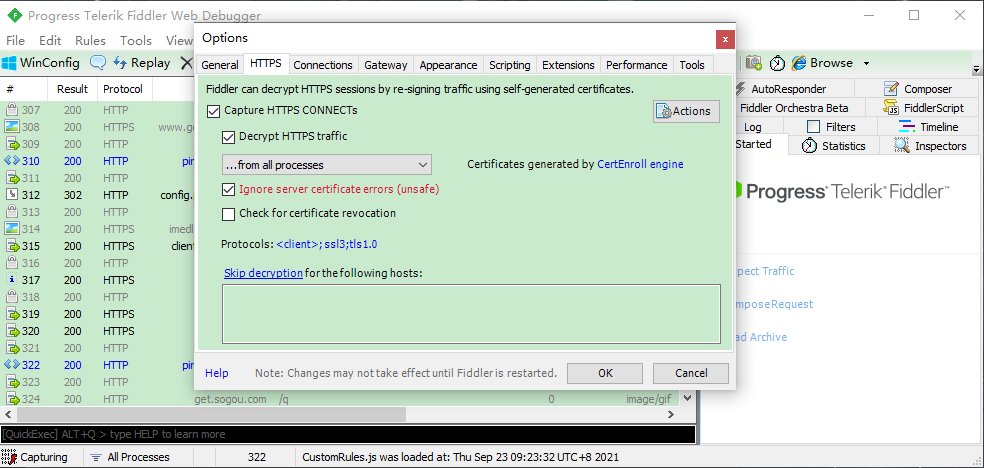The width and height of the screenshot is (984, 468).
Task: Click the AutoResponder lightning icon
Action: tap(740, 88)
